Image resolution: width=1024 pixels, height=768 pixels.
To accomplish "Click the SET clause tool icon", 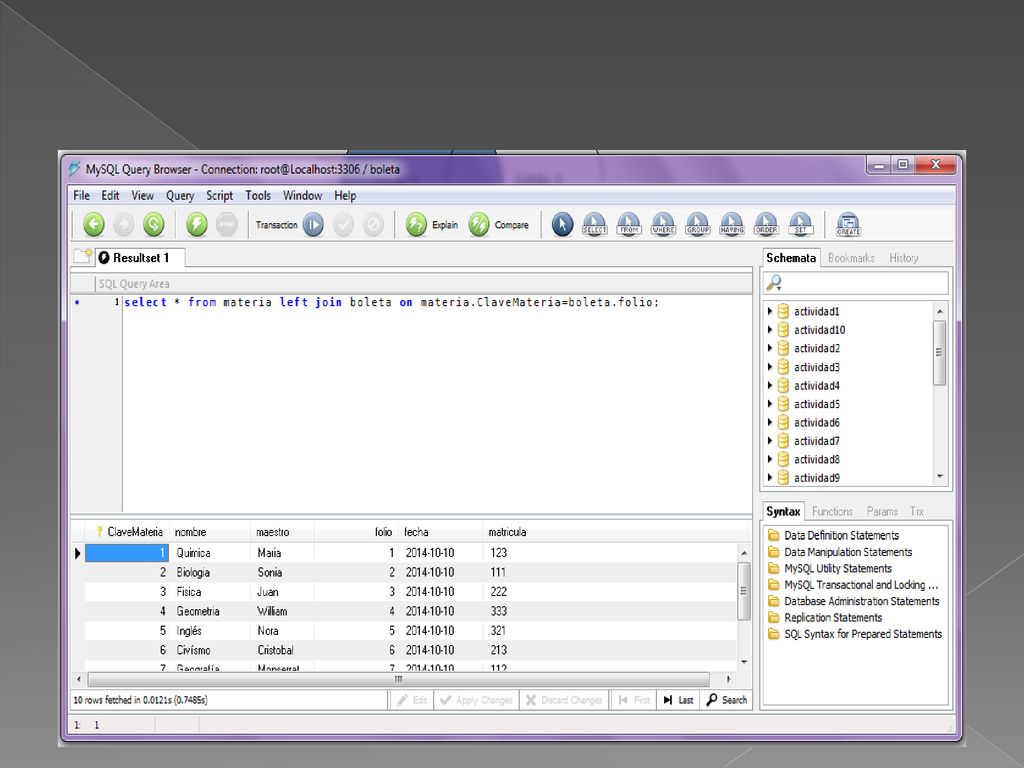I will coord(801,225).
